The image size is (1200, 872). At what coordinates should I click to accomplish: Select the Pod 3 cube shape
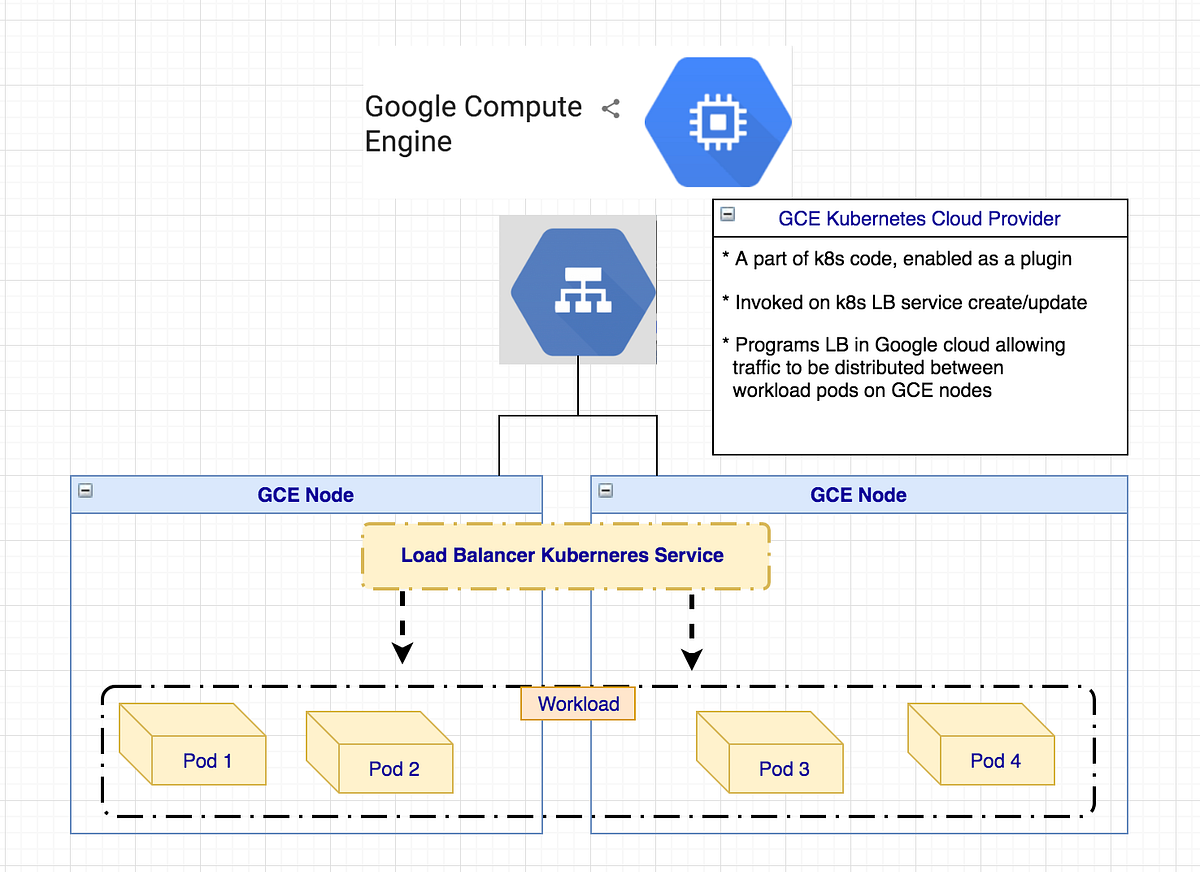tap(769, 757)
